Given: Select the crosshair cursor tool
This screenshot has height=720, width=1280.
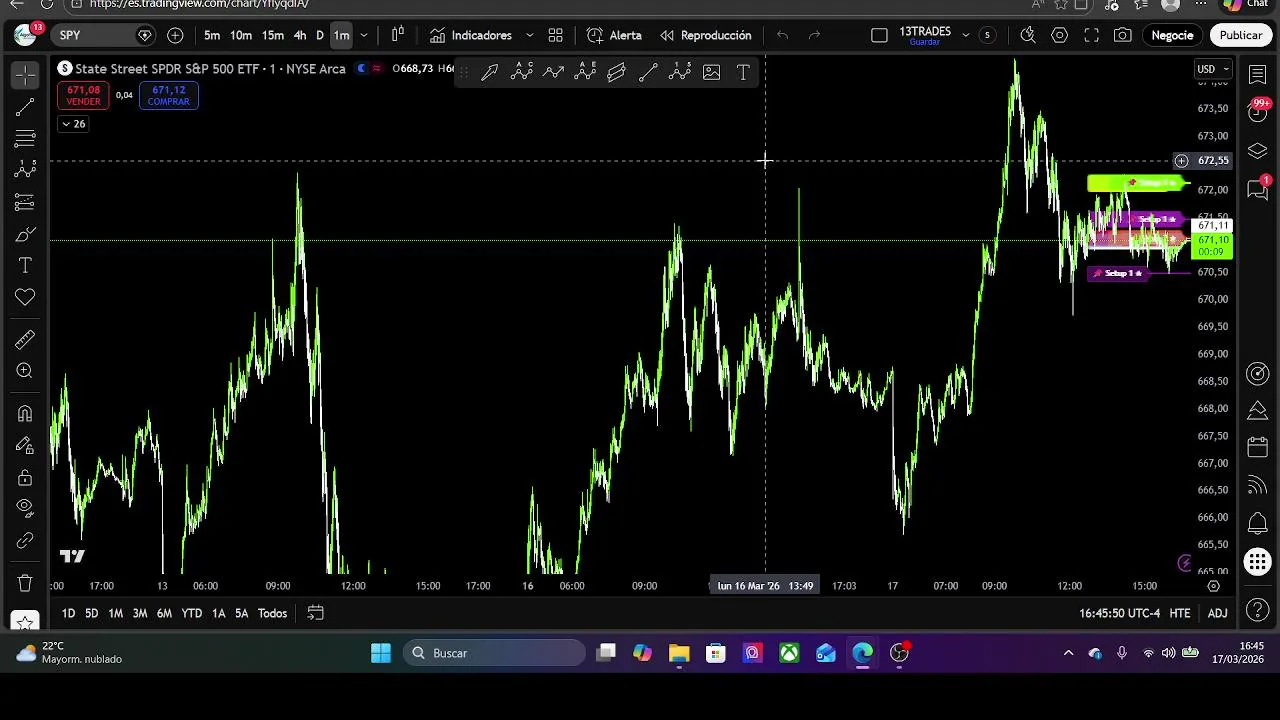Looking at the screenshot, I should tap(25, 75).
